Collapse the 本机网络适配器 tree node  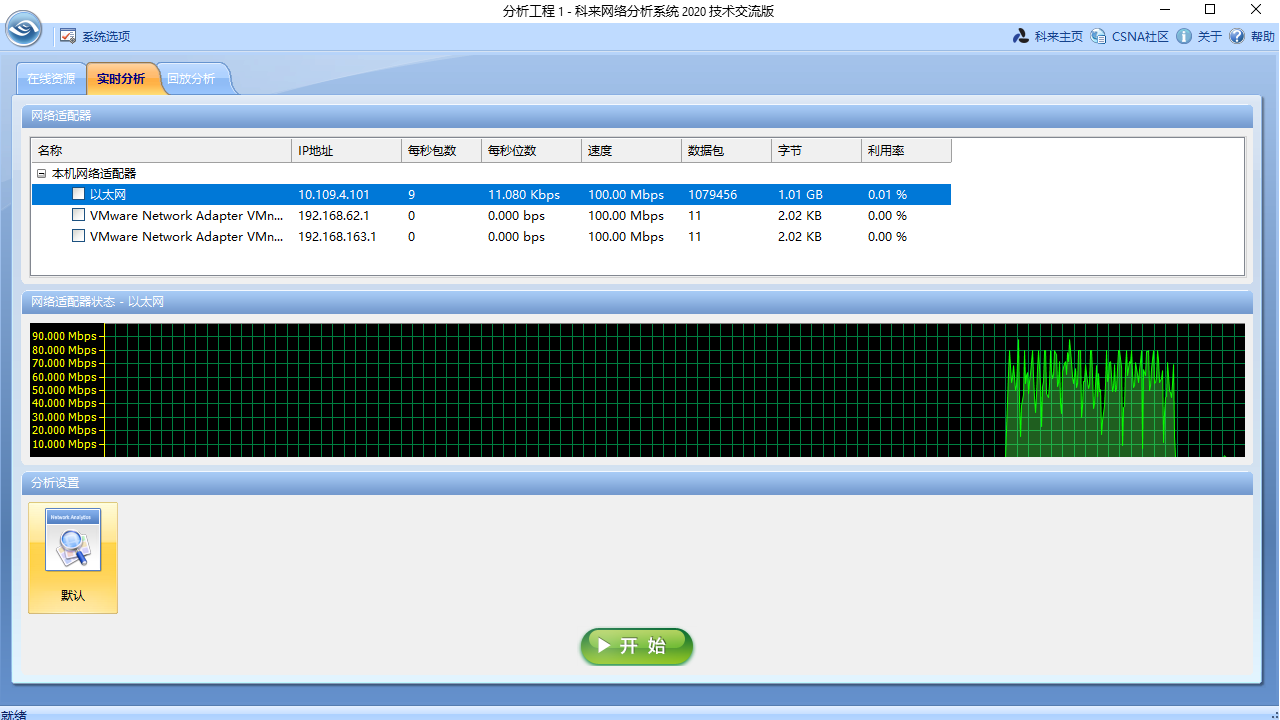point(41,174)
